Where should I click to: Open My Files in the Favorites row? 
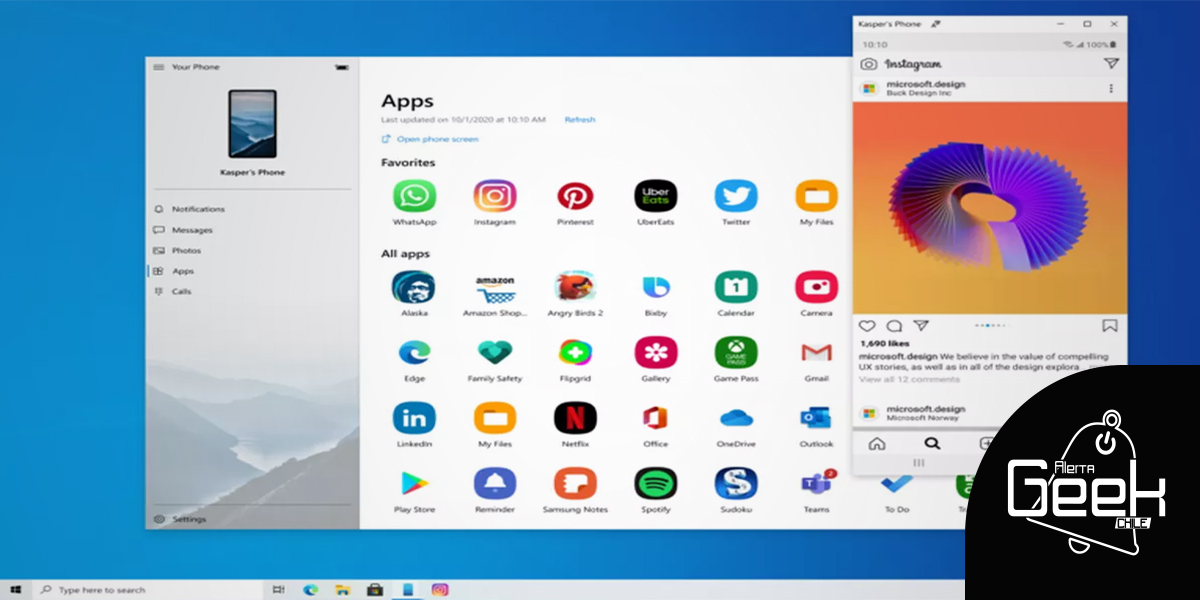(816, 196)
